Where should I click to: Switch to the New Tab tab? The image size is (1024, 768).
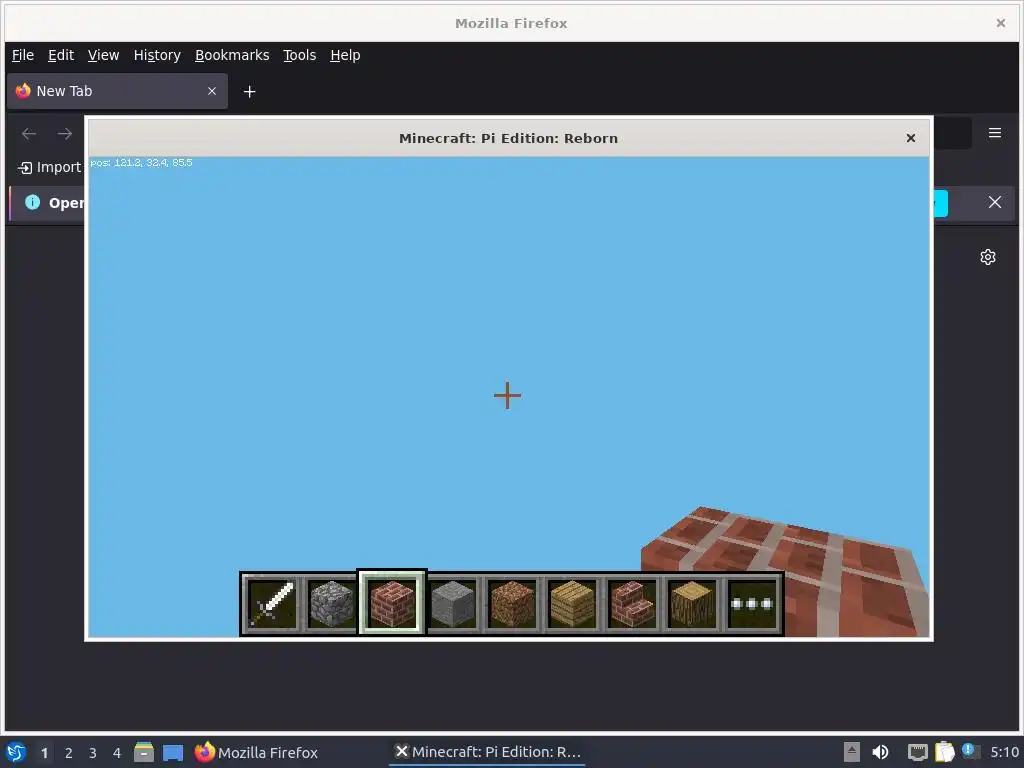click(118, 91)
